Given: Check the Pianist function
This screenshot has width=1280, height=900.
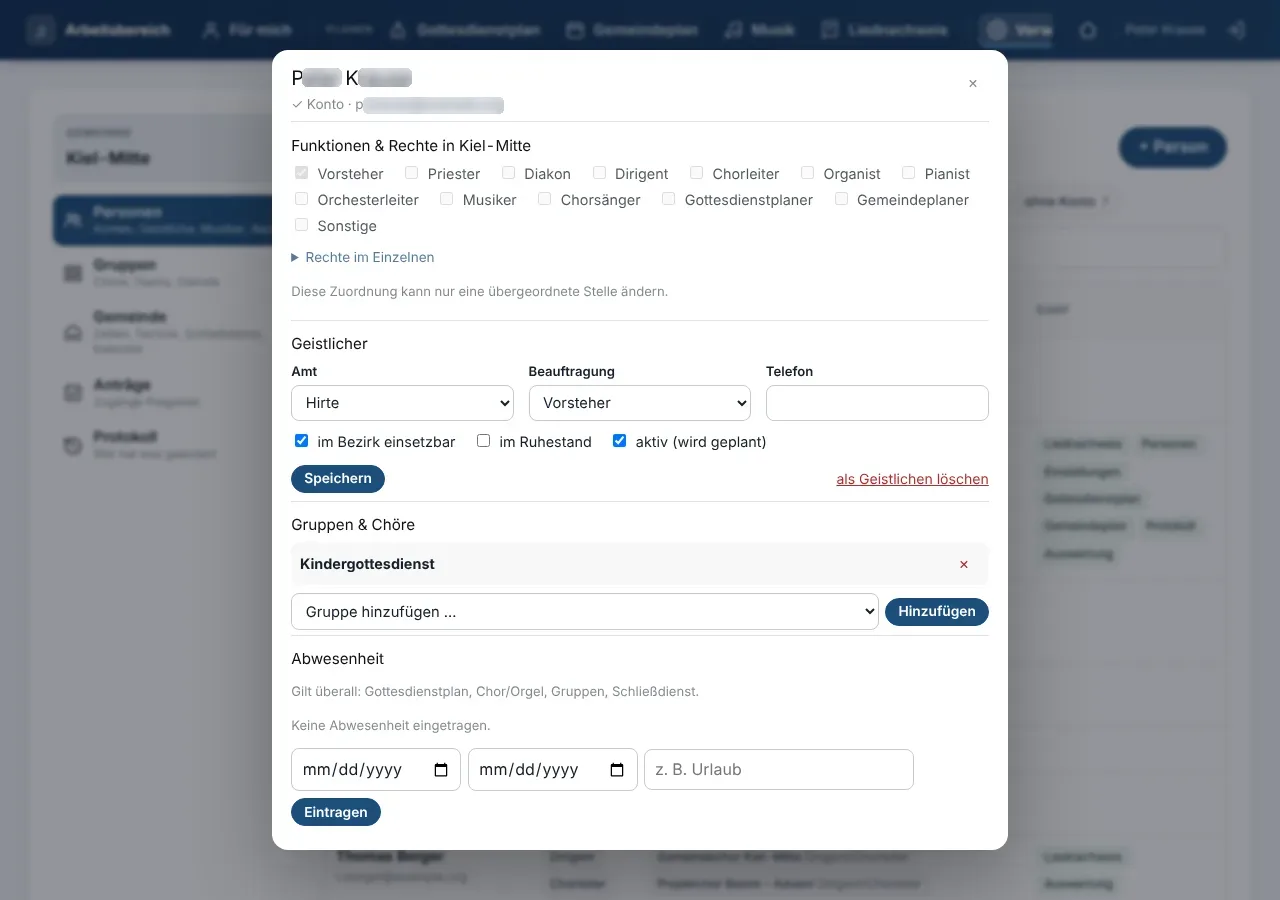Looking at the screenshot, I should click(908, 173).
